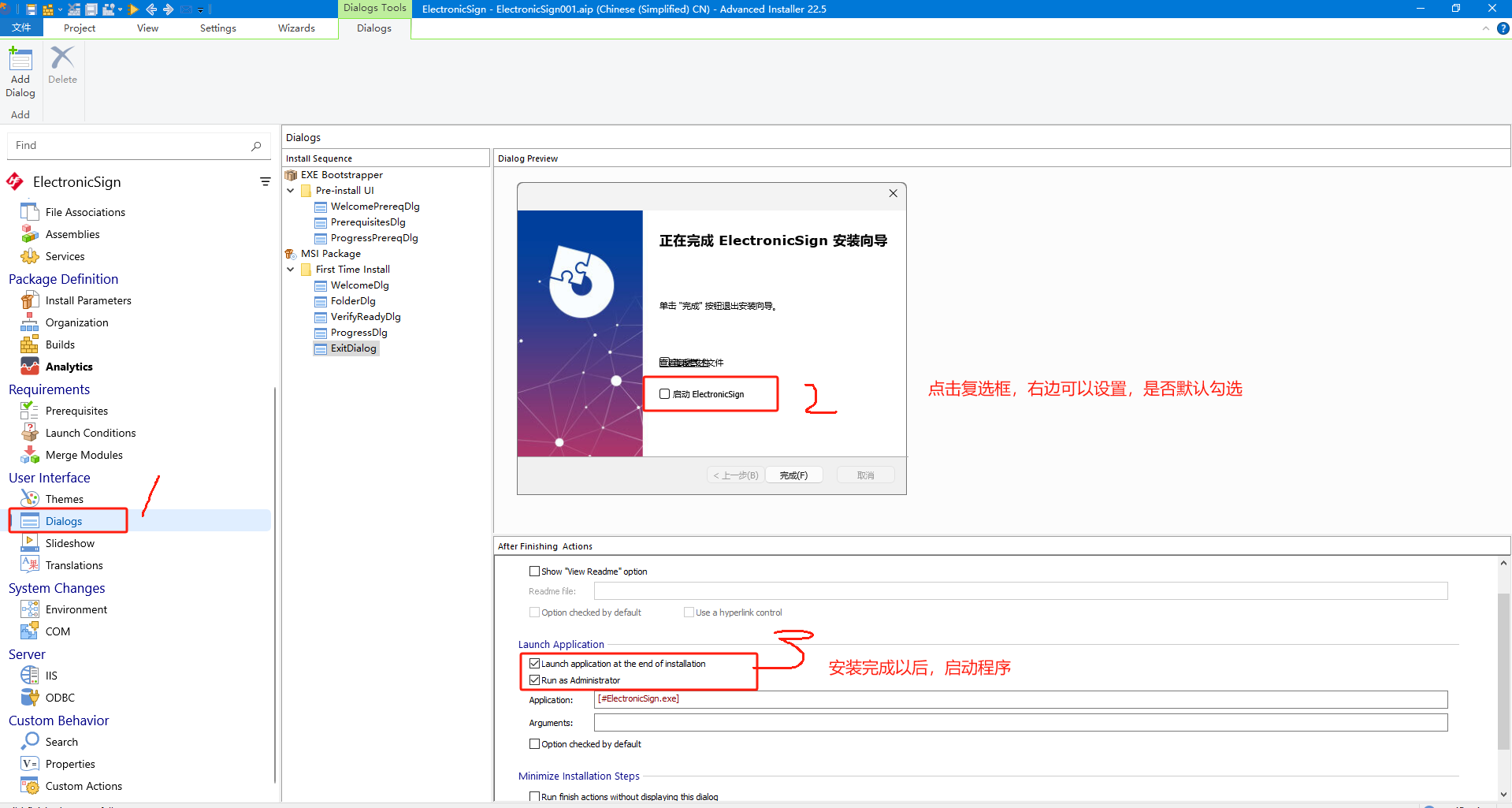Click the navigate Back arrow icon
The height and width of the screenshot is (808, 1512).
151,9
